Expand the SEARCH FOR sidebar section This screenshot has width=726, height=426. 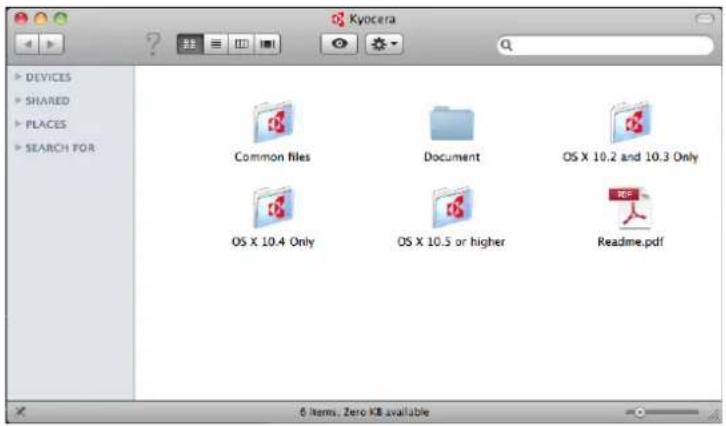tap(18, 147)
